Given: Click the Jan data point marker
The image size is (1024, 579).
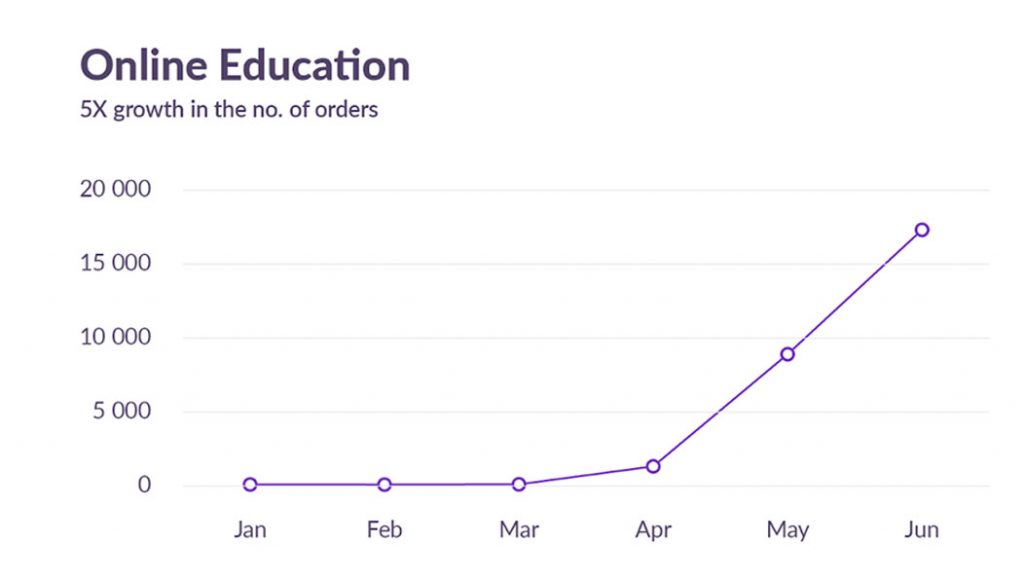Looking at the screenshot, I should coord(250,485).
